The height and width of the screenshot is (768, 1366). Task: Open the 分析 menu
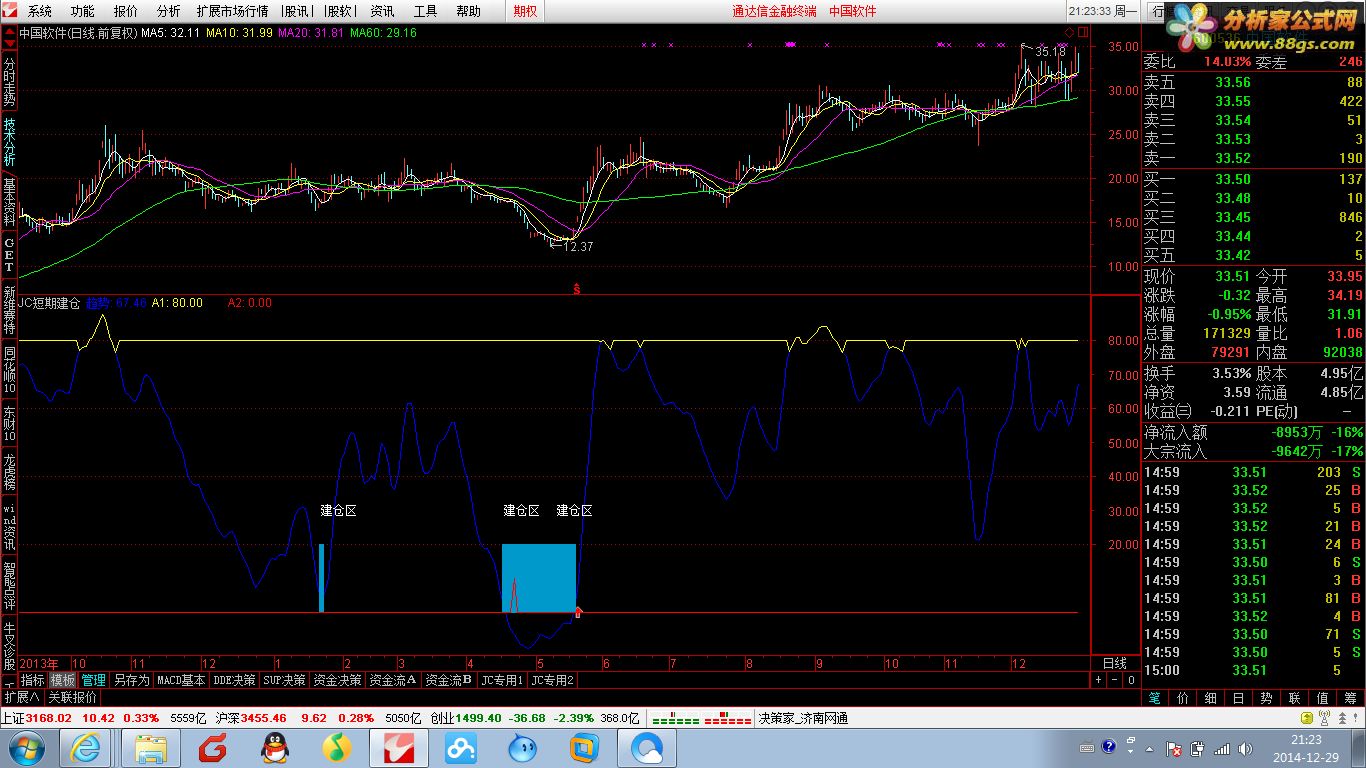click(169, 11)
